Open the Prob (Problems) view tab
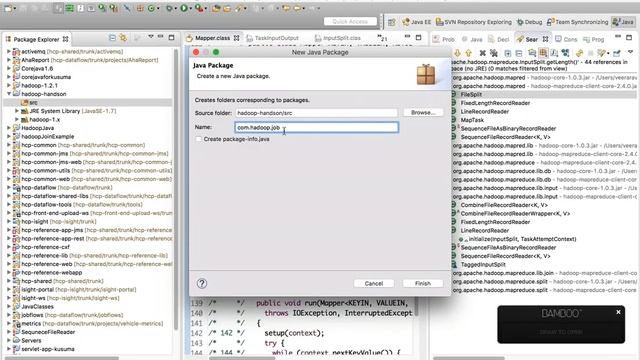The width and height of the screenshot is (640, 360). (x=444, y=39)
